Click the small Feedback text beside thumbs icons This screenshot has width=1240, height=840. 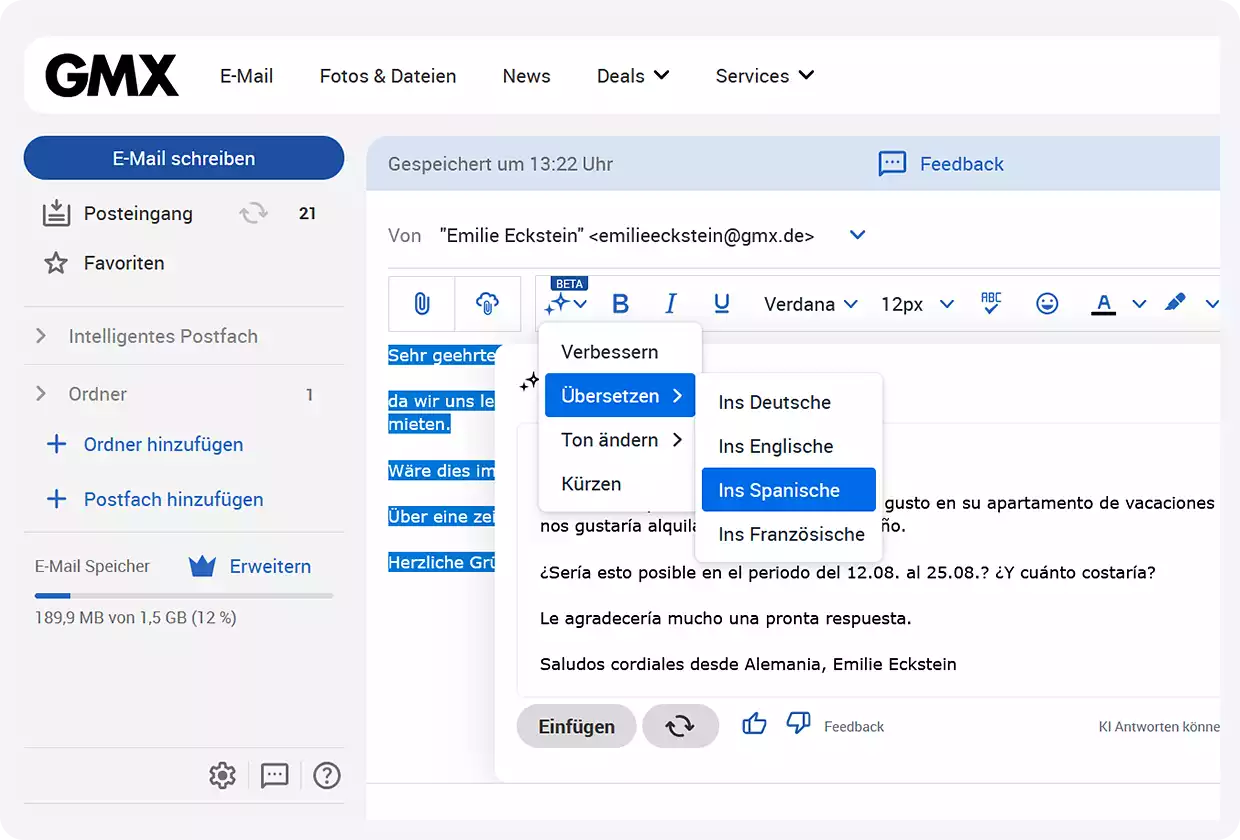tap(854, 727)
